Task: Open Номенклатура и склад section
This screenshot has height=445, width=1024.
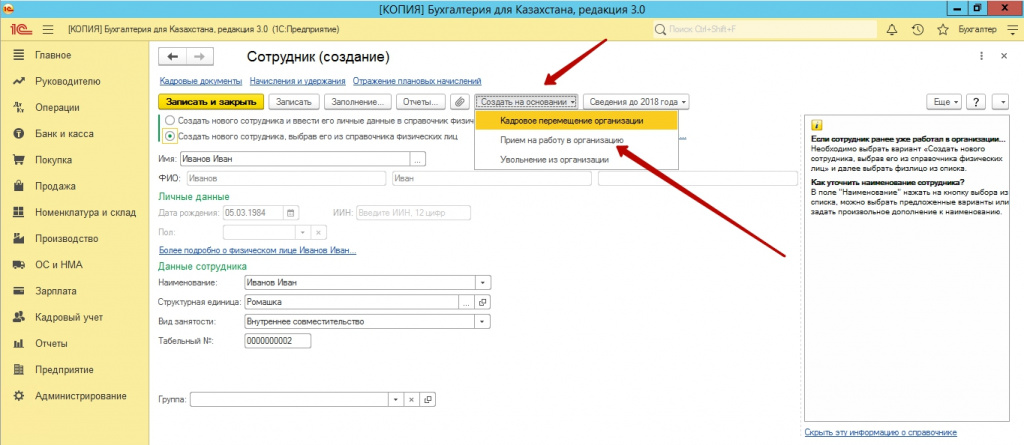Action: tap(86, 212)
